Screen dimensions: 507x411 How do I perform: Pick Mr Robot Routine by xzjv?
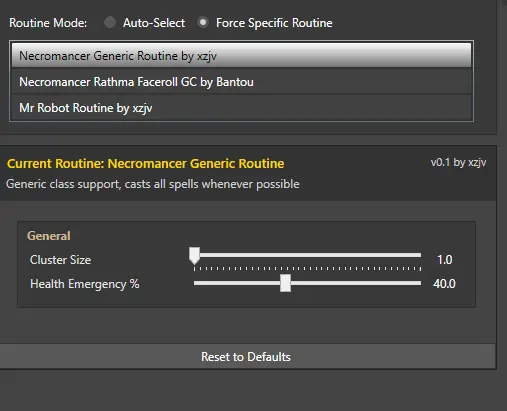click(241, 108)
